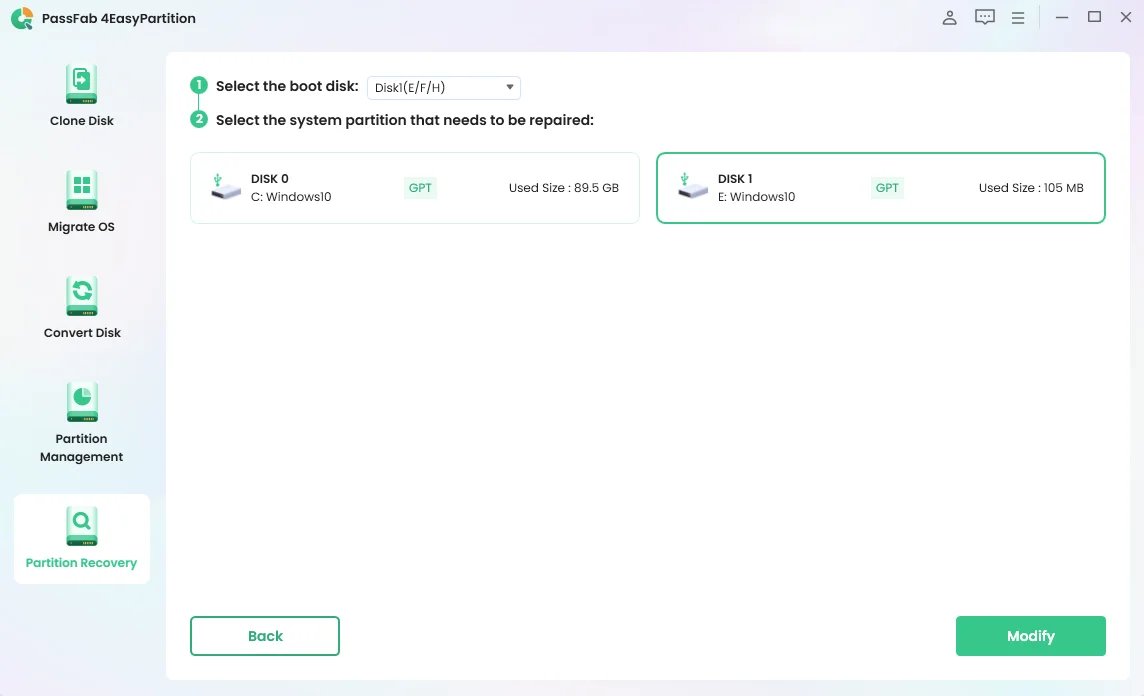Switch to the Partition Management label
The width and height of the screenshot is (1144, 696).
[x=82, y=448]
